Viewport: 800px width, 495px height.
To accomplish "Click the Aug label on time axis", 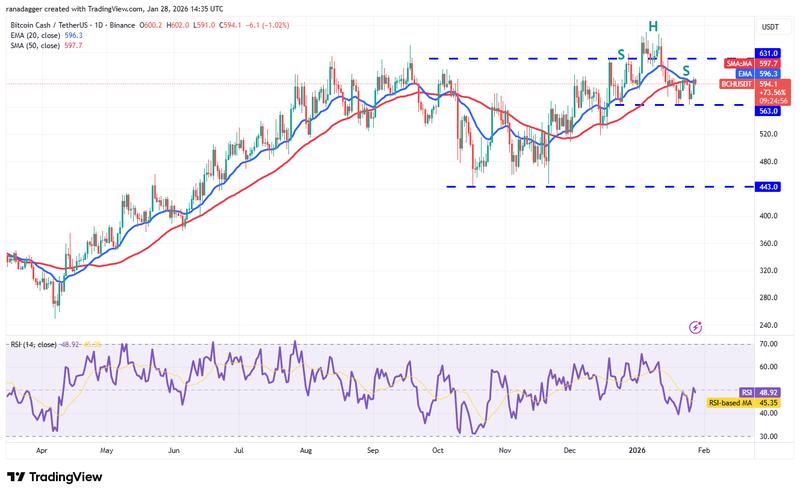I will (x=306, y=451).
